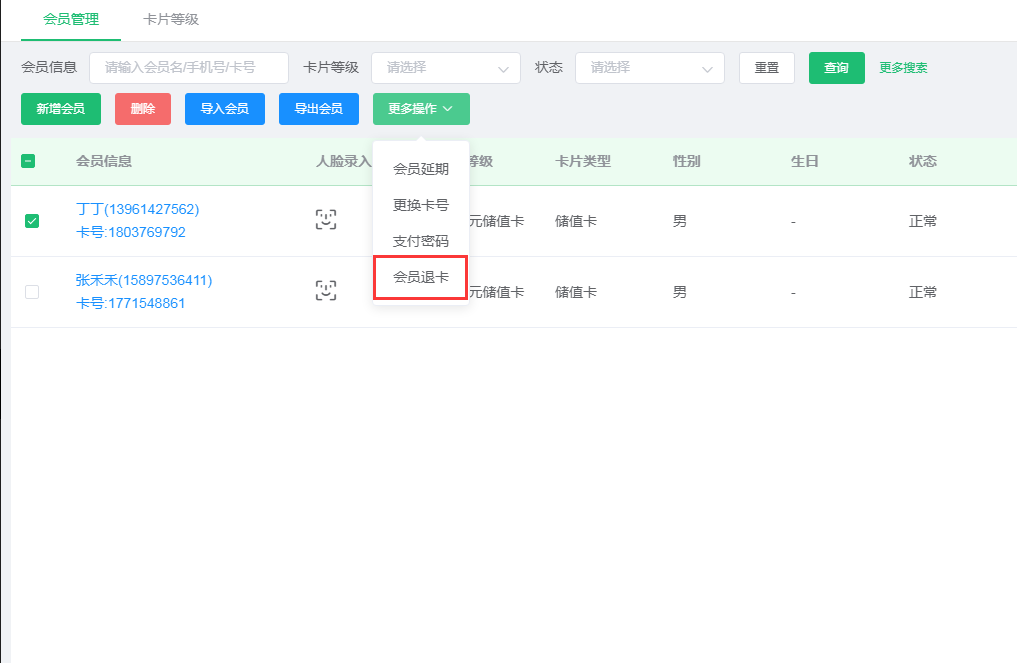Choose 更换卡号 menu option

coord(420,205)
